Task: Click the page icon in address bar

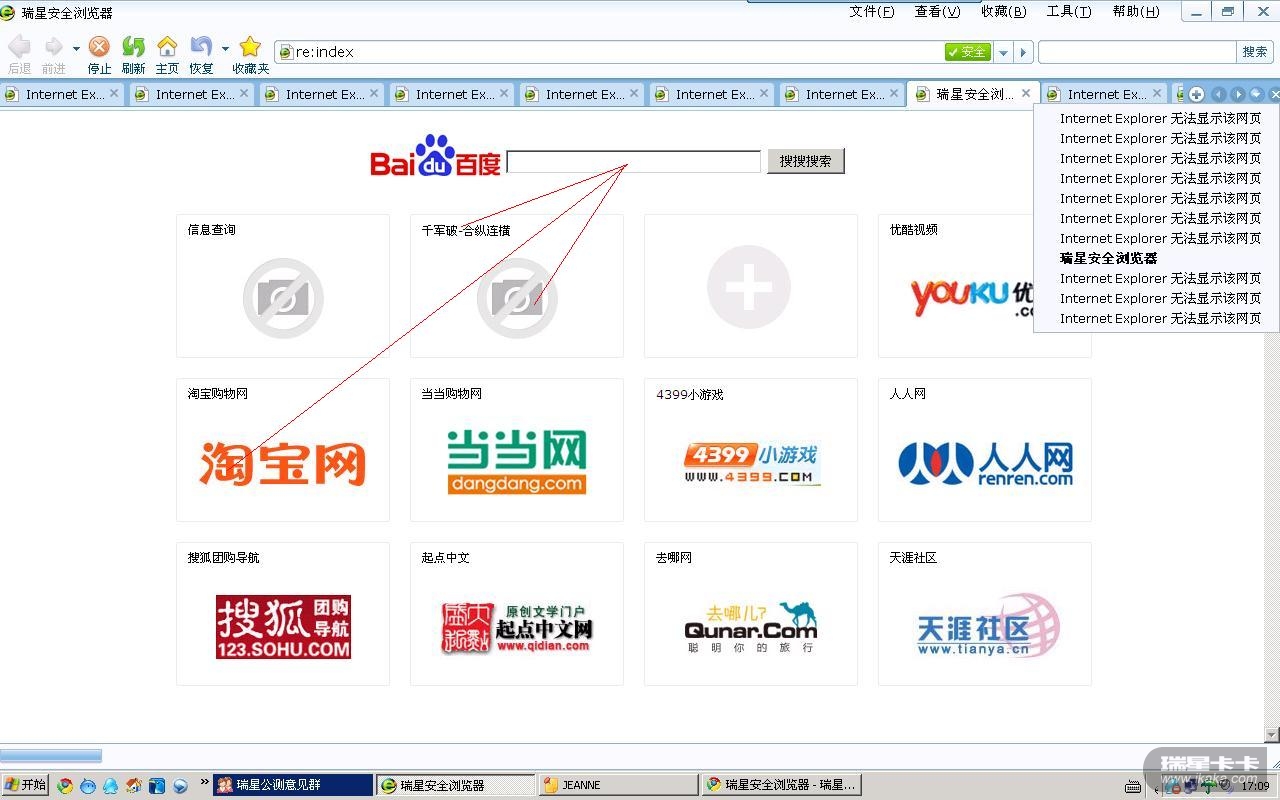Action: (286, 52)
